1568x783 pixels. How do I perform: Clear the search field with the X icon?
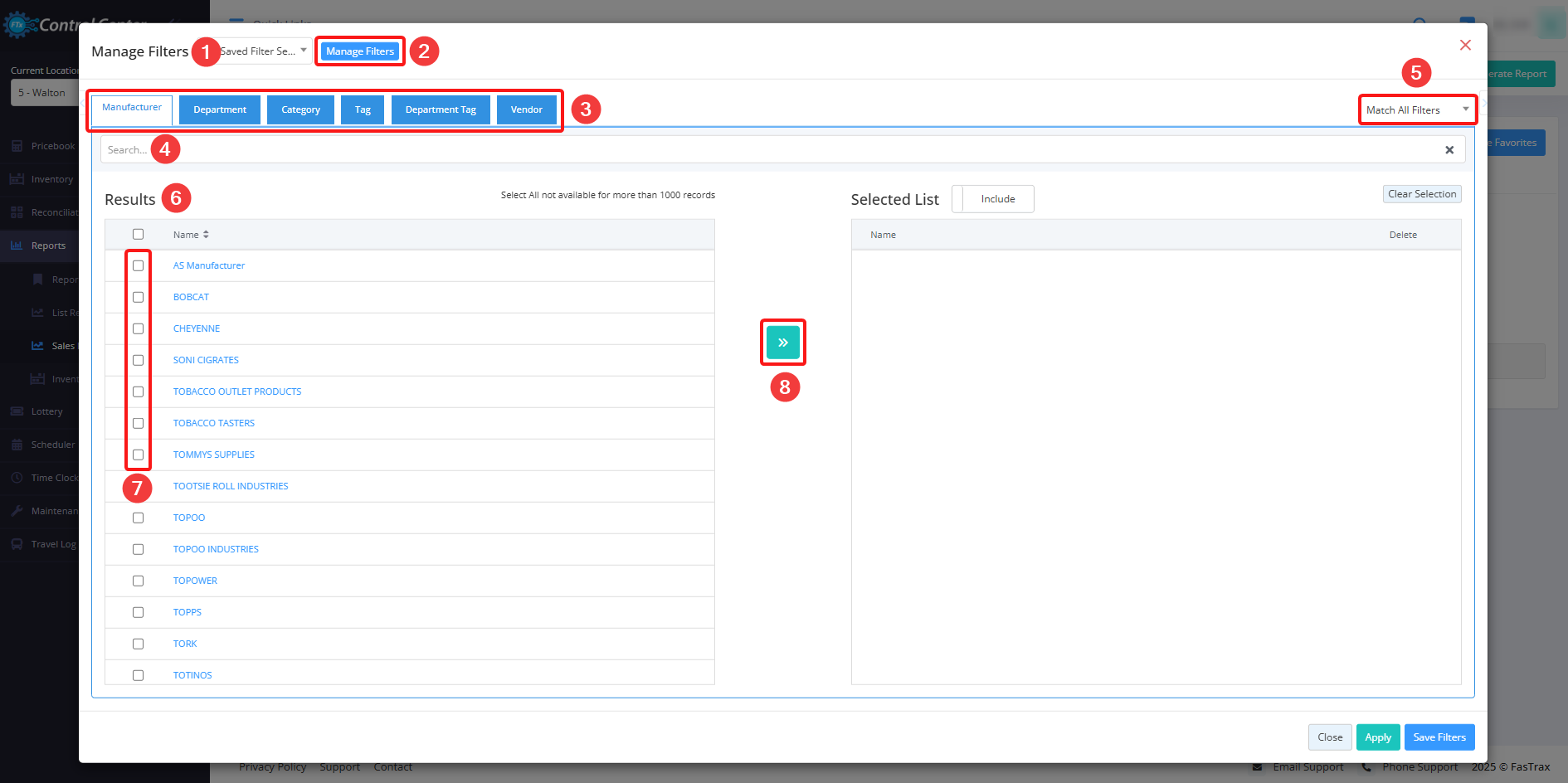[x=1449, y=150]
